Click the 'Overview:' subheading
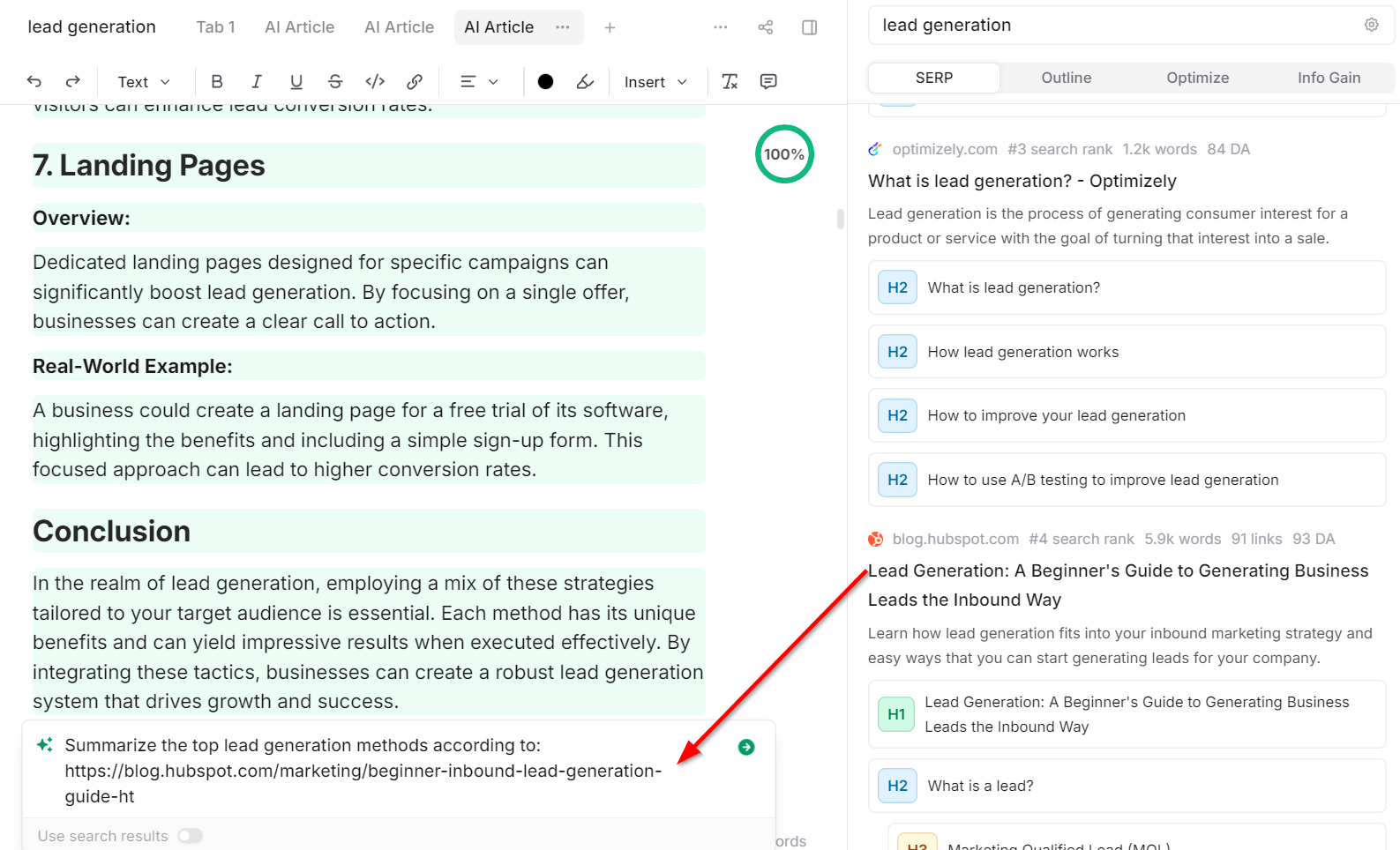The width and height of the screenshot is (1400, 850). 81,218
